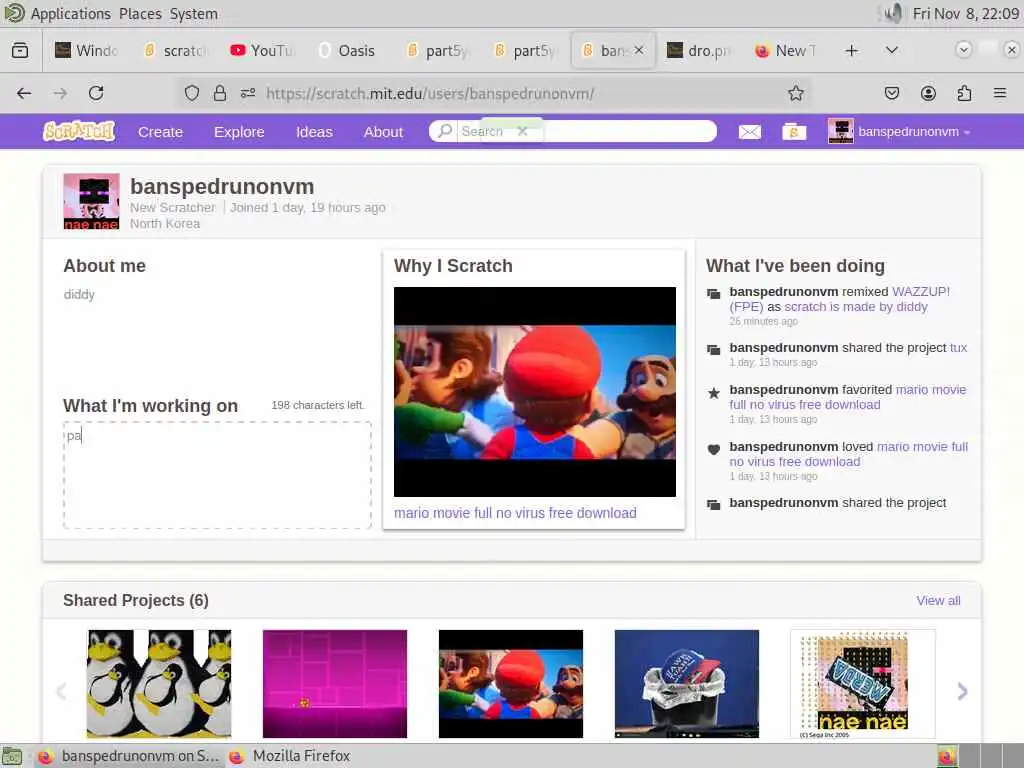1024x768 pixels.
Task: Open the scratch is made by diddy link
Action: pyautogui.click(x=856, y=306)
